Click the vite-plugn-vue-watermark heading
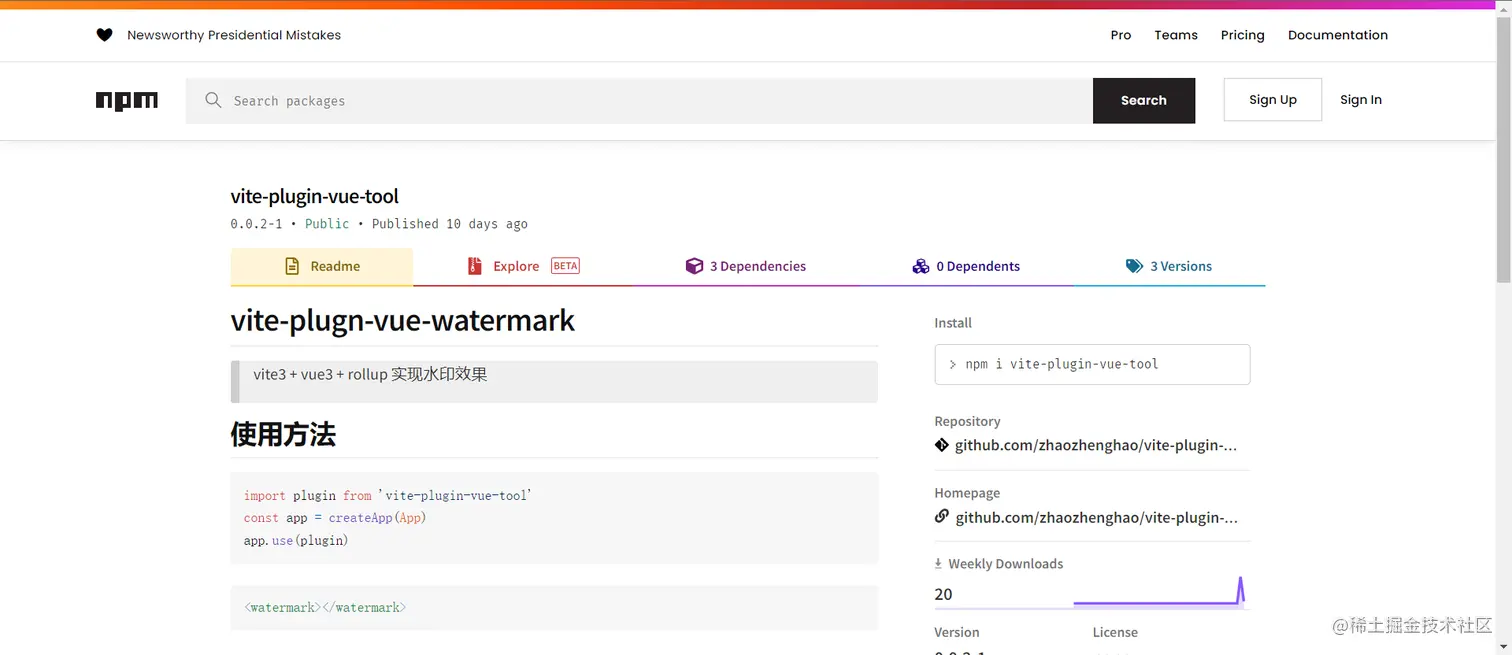This screenshot has width=1512, height=655. pos(403,320)
